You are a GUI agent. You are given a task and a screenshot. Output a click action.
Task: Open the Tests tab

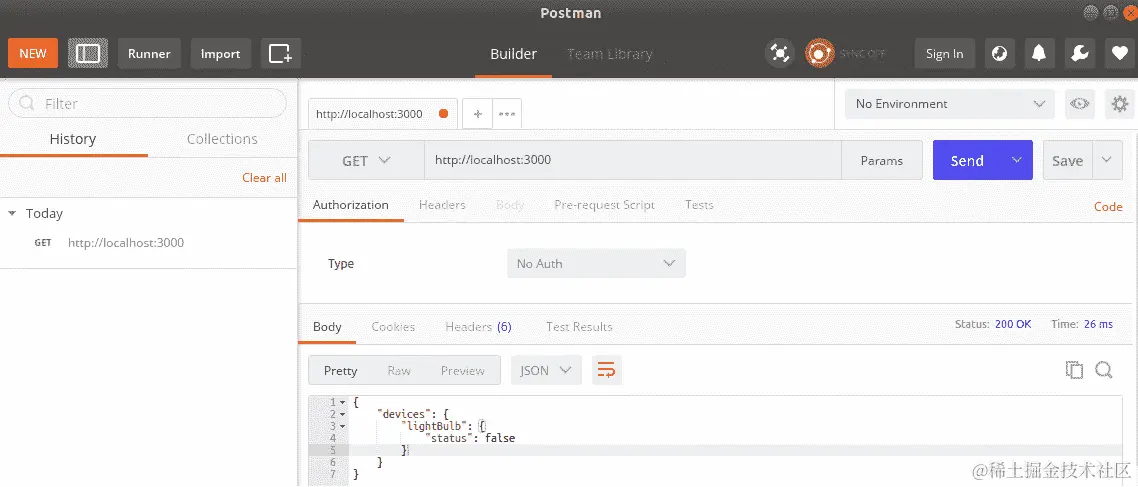(x=699, y=205)
